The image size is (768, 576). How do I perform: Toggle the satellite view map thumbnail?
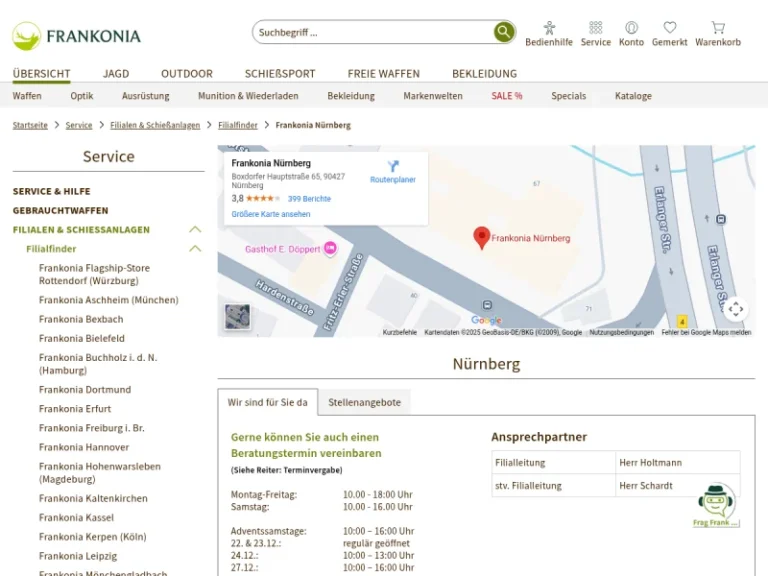pyautogui.click(x=237, y=316)
